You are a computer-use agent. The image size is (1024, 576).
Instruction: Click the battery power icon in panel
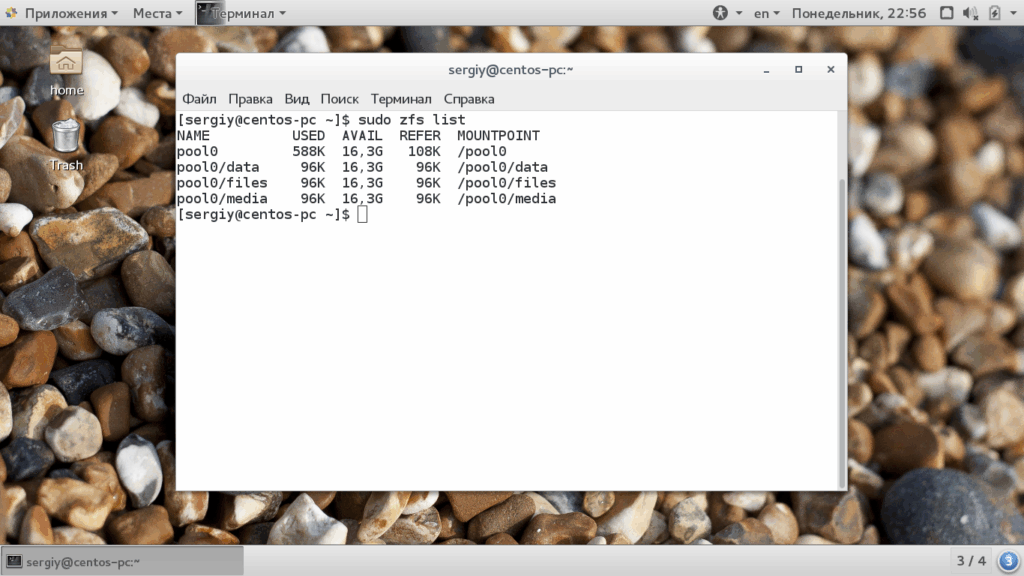(x=995, y=13)
